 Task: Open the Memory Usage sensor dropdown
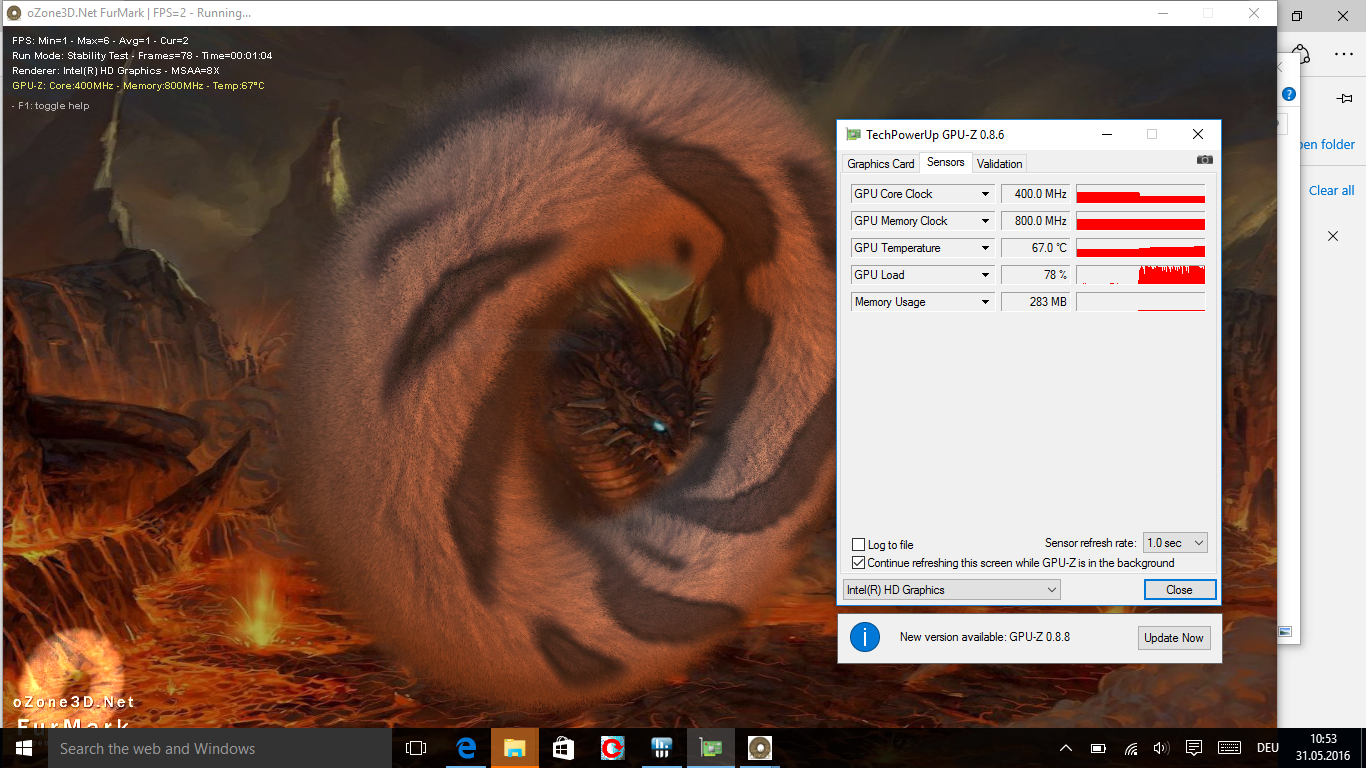[985, 302]
